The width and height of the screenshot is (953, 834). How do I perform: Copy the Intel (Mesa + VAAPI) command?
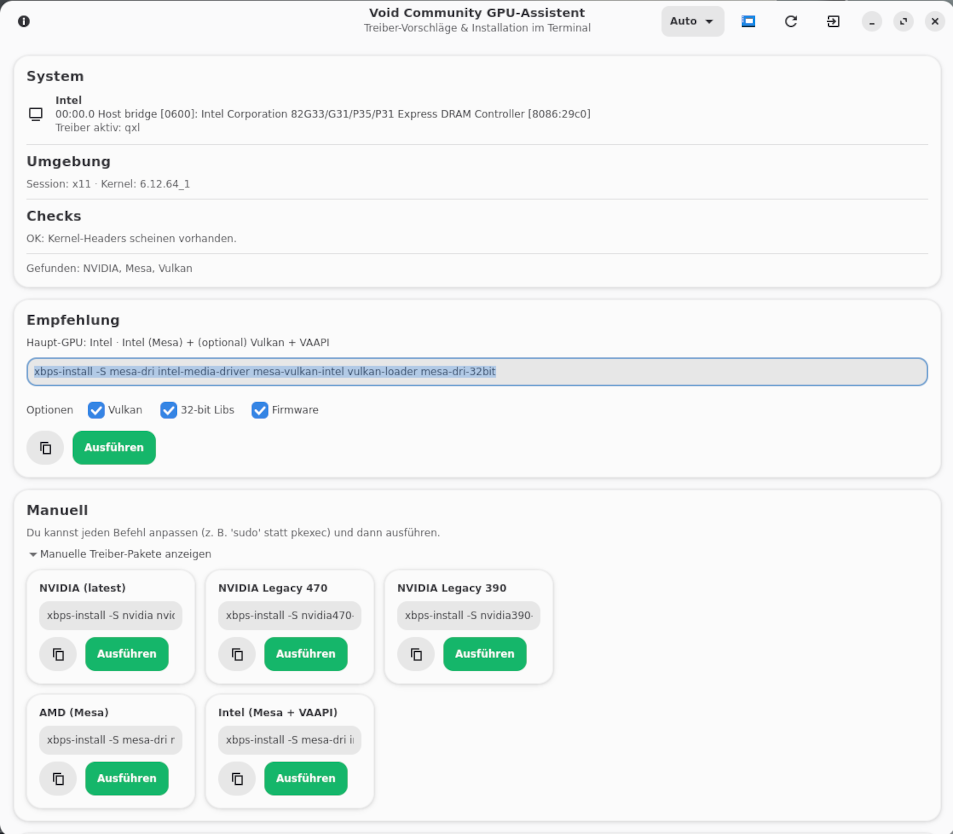[237, 779]
